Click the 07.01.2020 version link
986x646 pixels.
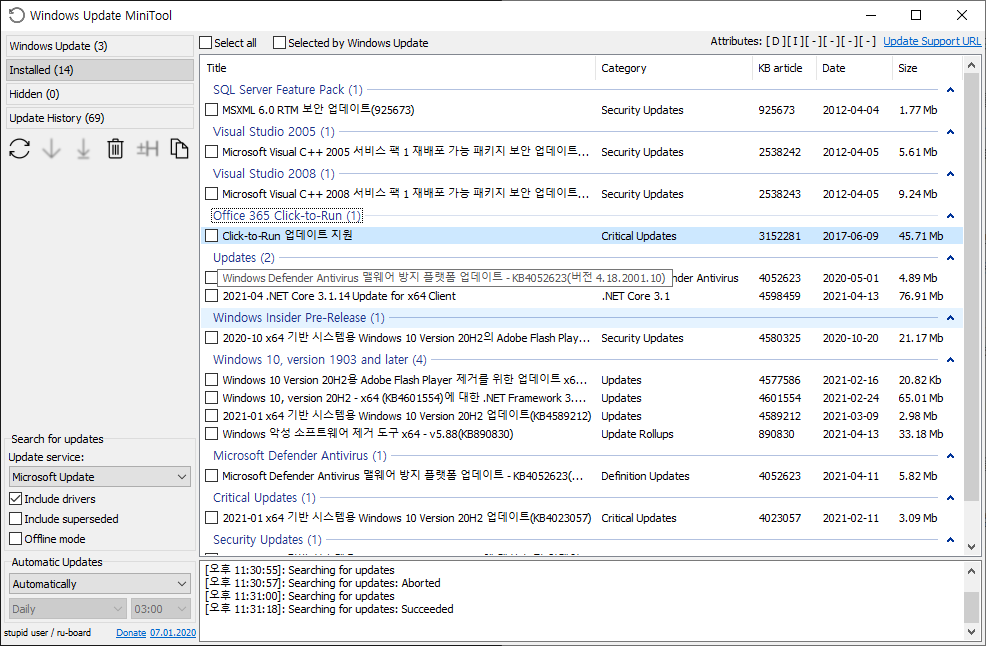click(173, 633)
